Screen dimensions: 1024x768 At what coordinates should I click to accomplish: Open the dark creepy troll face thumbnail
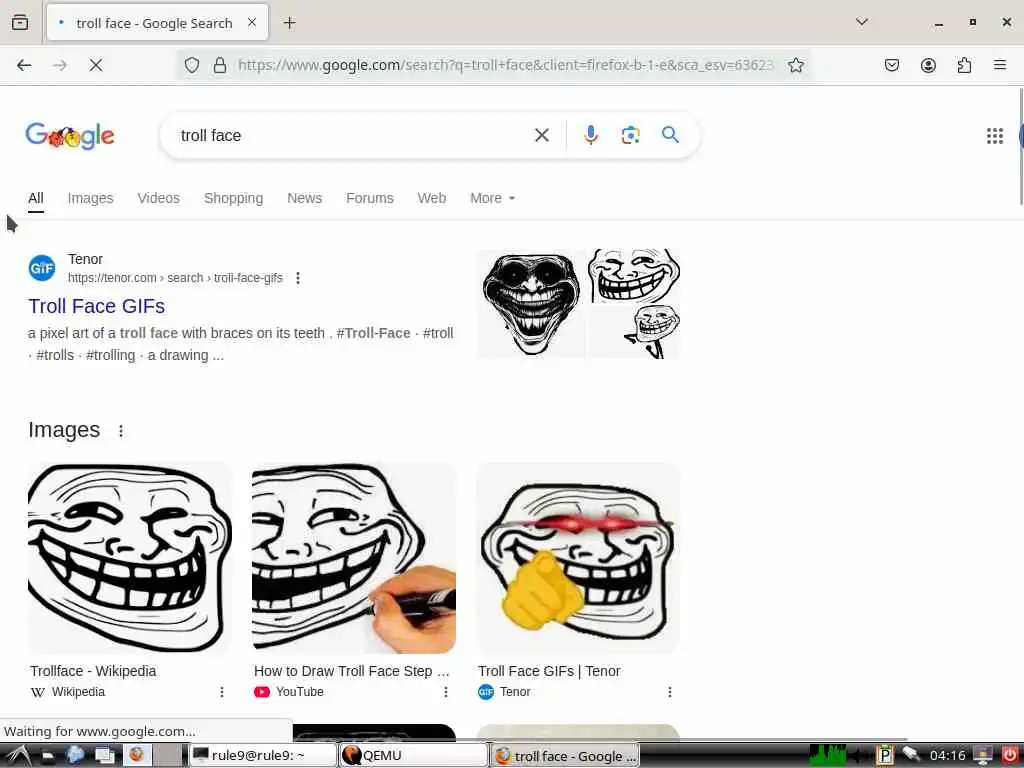tap(531, 304)
